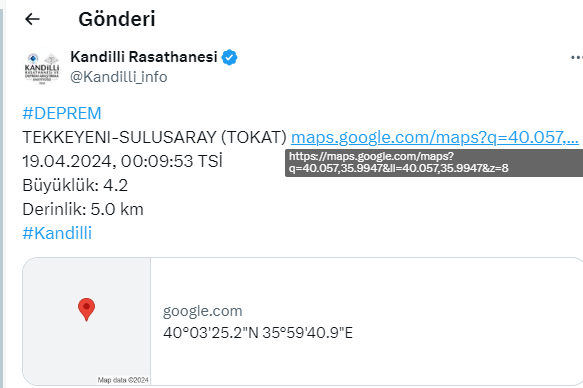Screen dimensions: 583x388
Task: Click the Gönderi page heading
Action: pos(117,19)
